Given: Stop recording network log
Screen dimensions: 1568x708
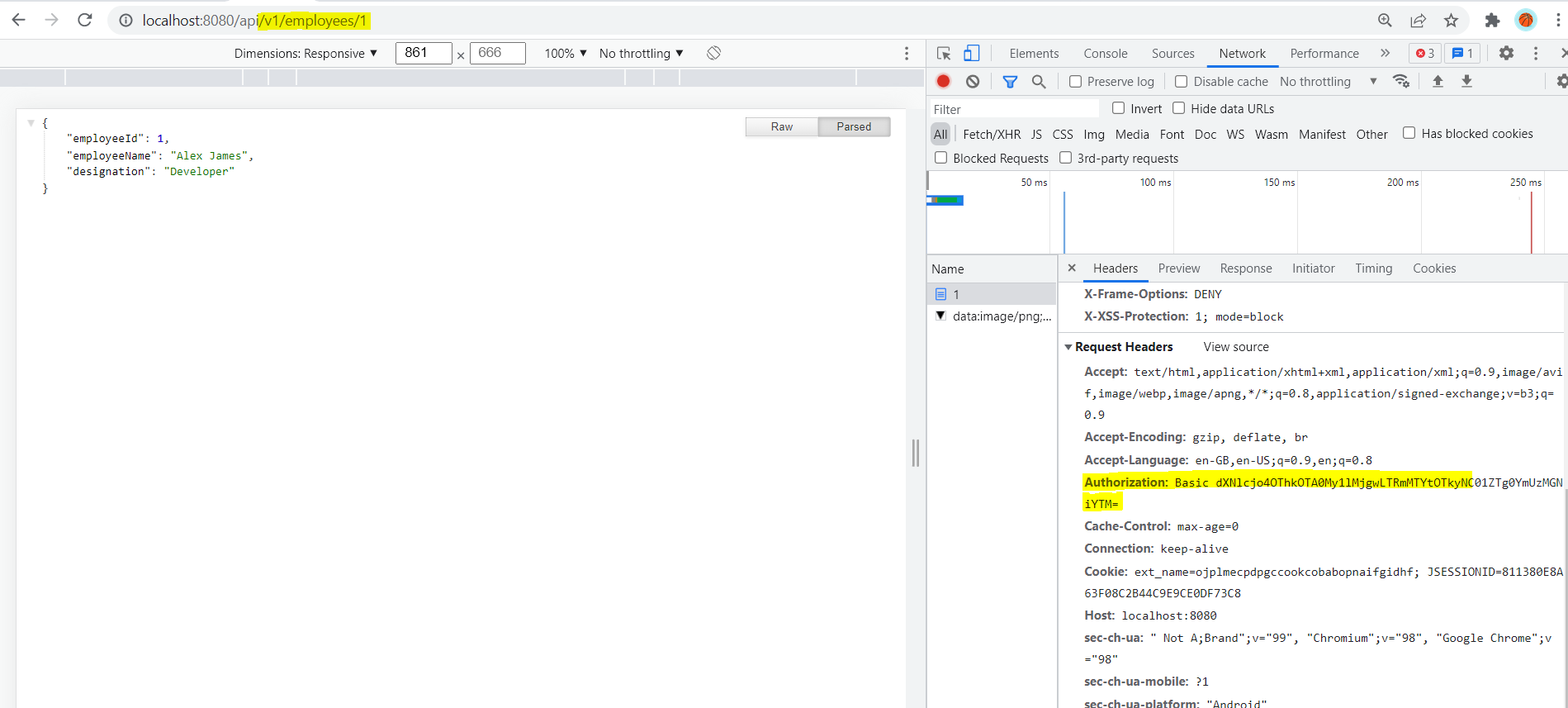Looking at the screenshot, I should [943, 81].
